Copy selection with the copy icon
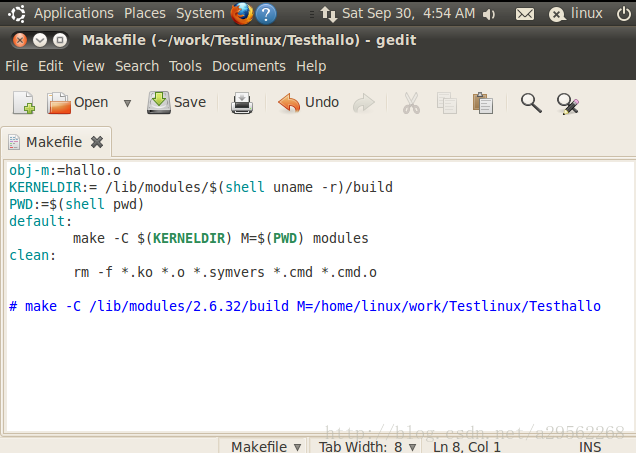Viewport: 636px width, 453px height. click(447, 103)
